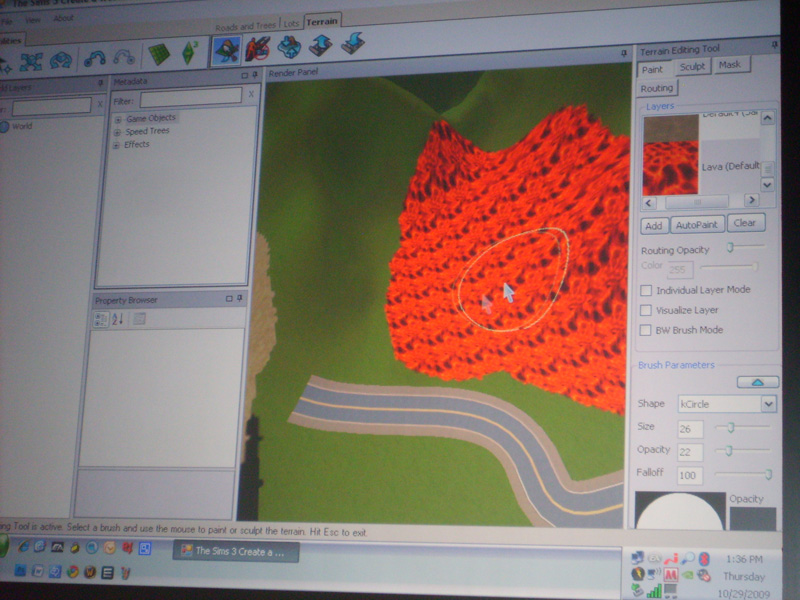This screenshot has height=600, width=800.
Task: Switch to the Terrain tab
Action: pyautogui.click(x=322, y=21)
